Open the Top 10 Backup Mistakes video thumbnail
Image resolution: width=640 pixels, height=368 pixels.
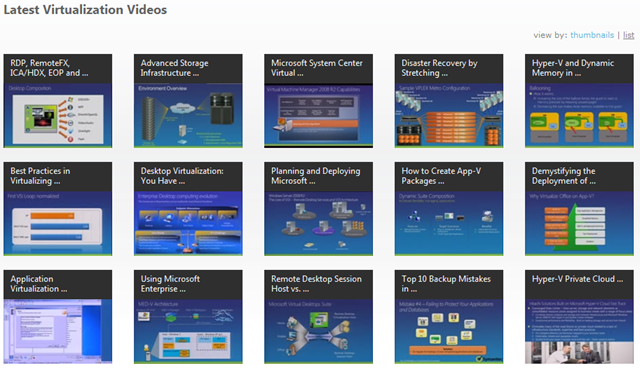(x=449, y=317)
